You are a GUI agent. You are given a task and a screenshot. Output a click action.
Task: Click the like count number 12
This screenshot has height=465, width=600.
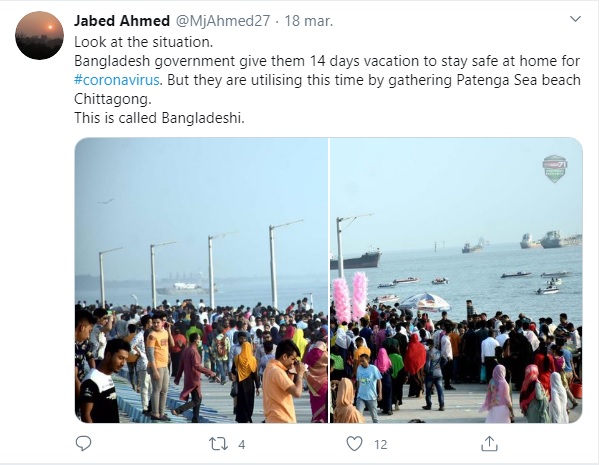point(380,444)
